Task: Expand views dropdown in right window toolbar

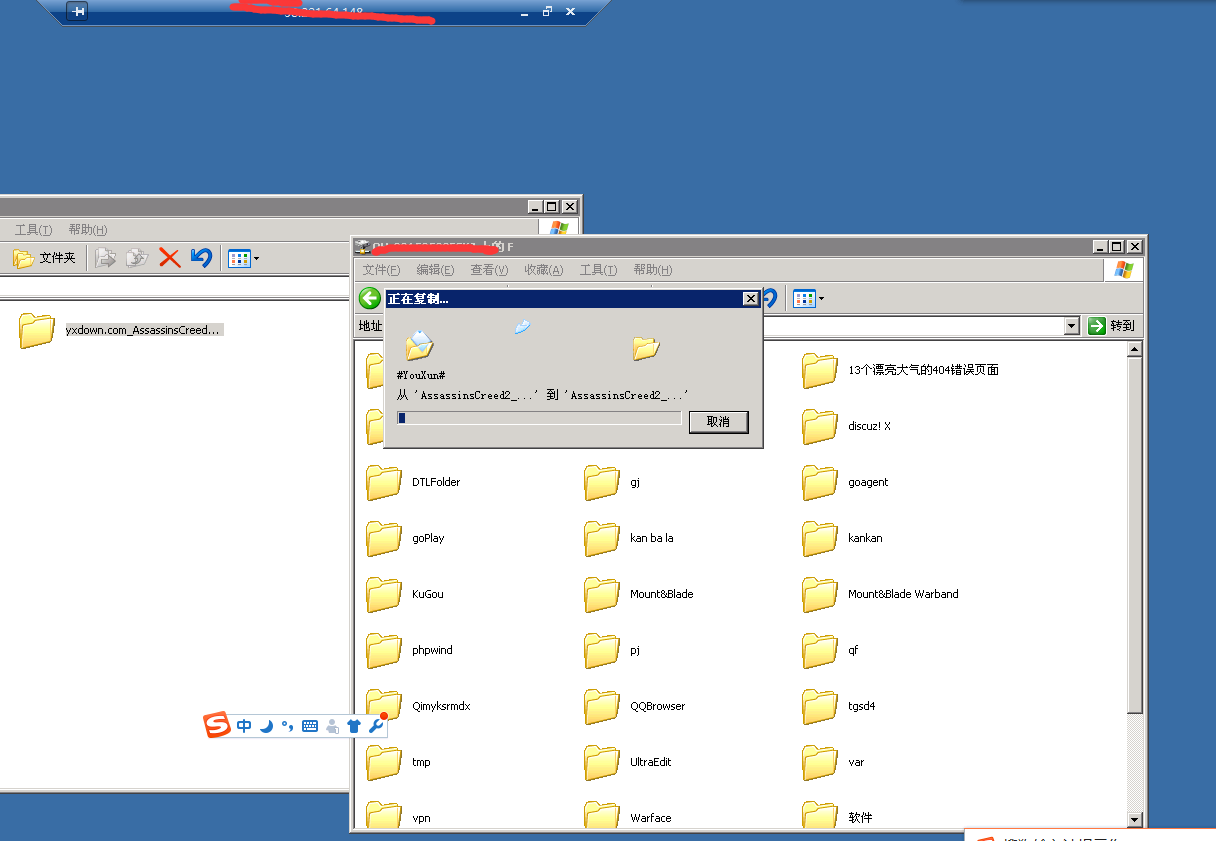Action: click(x=821, y=298)
